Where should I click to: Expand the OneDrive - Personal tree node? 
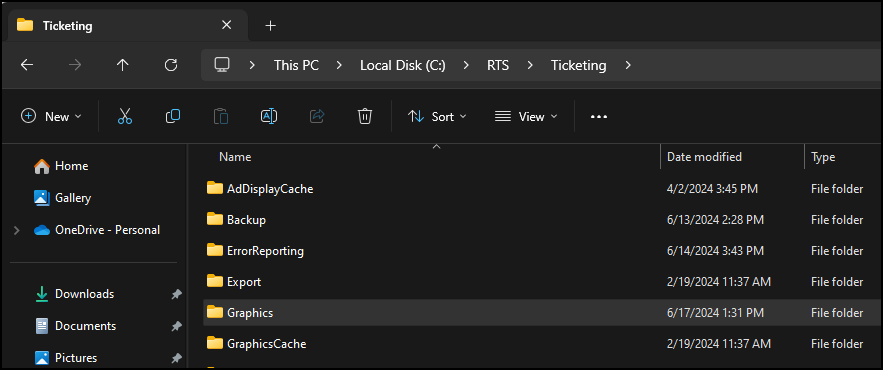click(x=16, y=230)
